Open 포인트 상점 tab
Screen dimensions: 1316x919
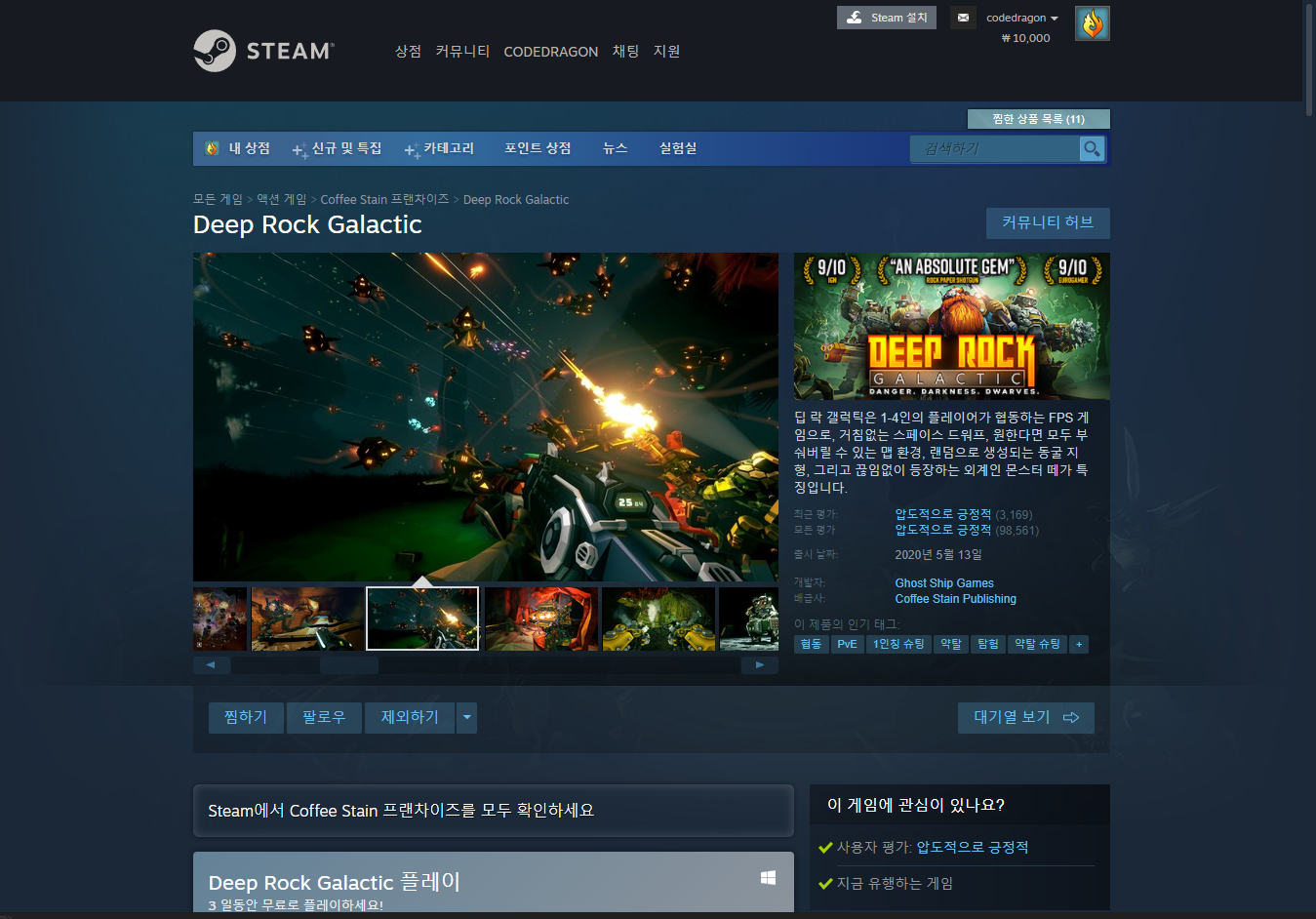[538, 148]
